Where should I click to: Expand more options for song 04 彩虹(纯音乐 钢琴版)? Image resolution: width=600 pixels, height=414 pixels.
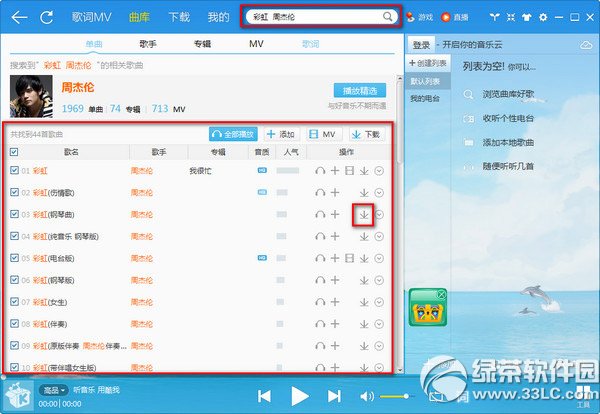coord(379,236)
